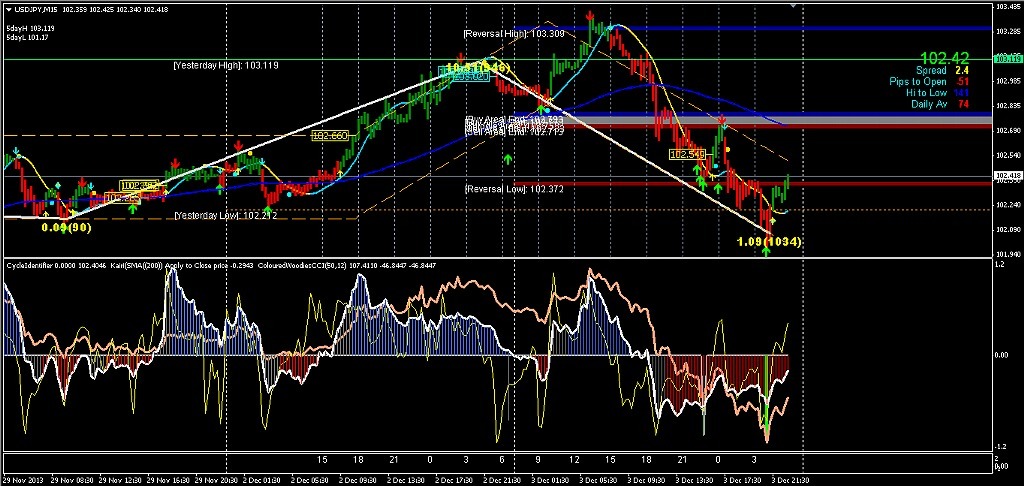Click the yellow 0.09(90) swing label
Image resolution: width=1024 pixels, height=486 pixels.
tap(67, 227)
